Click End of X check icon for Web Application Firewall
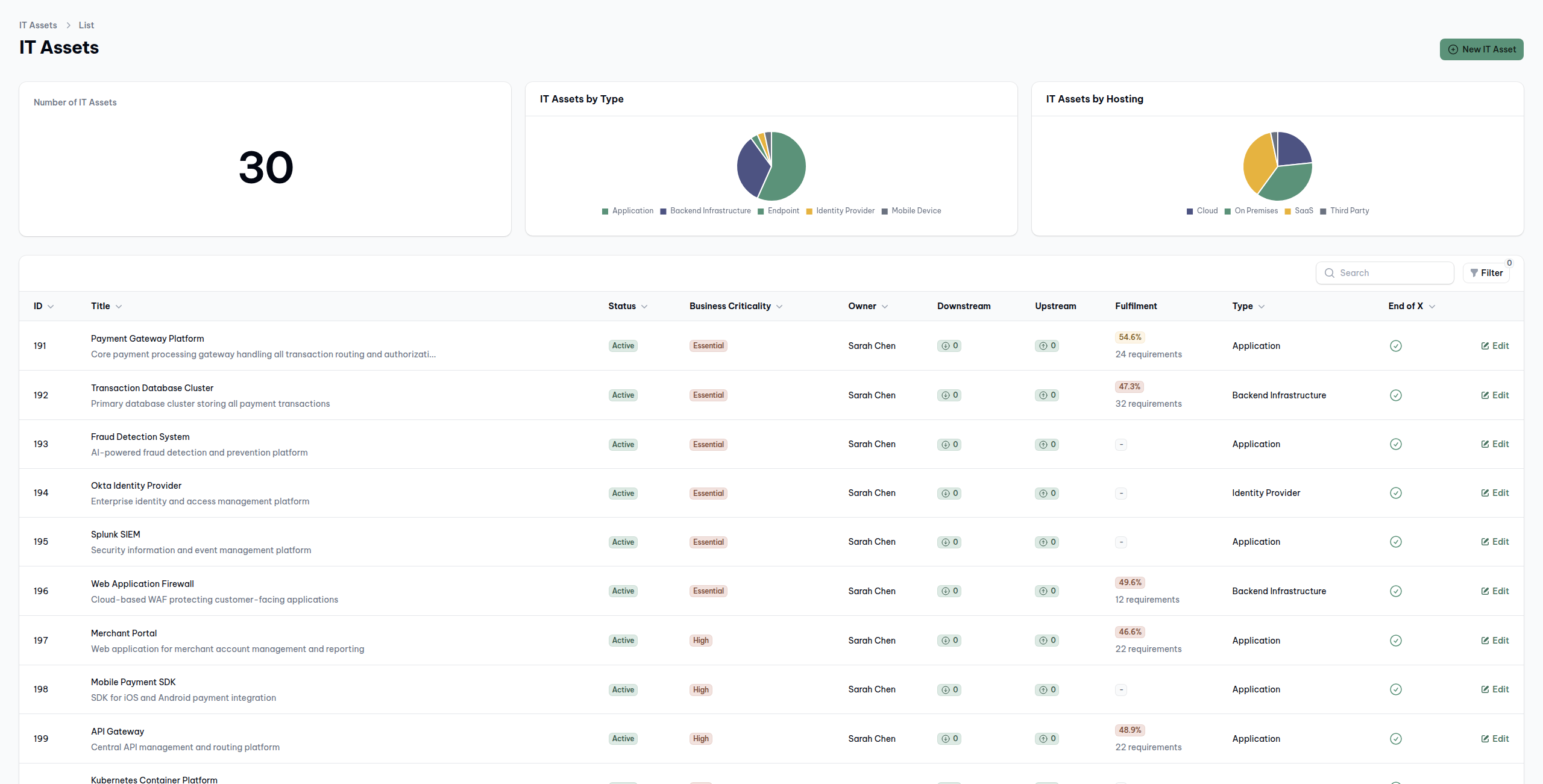 point(1396,591)
